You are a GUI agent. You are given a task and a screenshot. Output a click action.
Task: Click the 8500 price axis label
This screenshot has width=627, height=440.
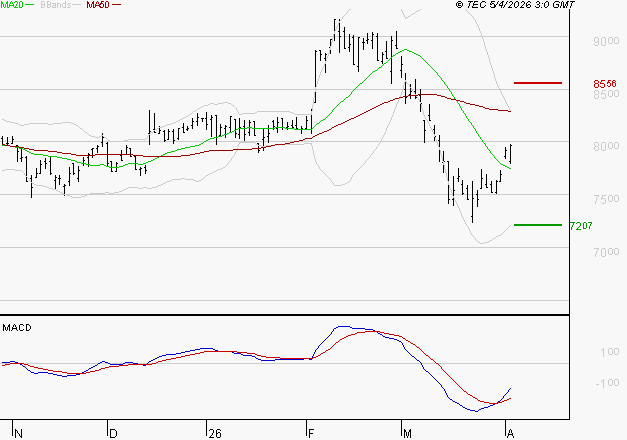point(606,94)
